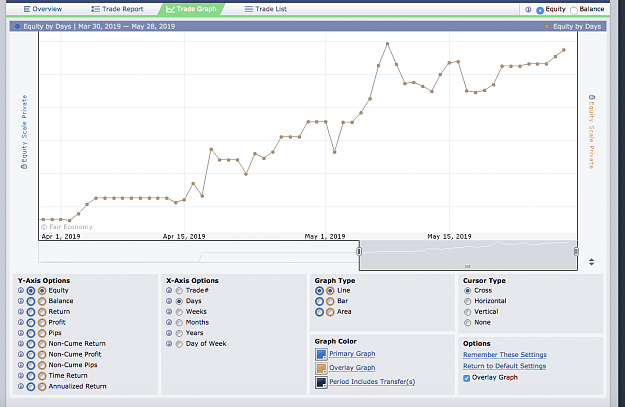Click the lock icon on left Equity Scale Private
The width and height of the screenshot is (625, 407).
click(24, 166)
